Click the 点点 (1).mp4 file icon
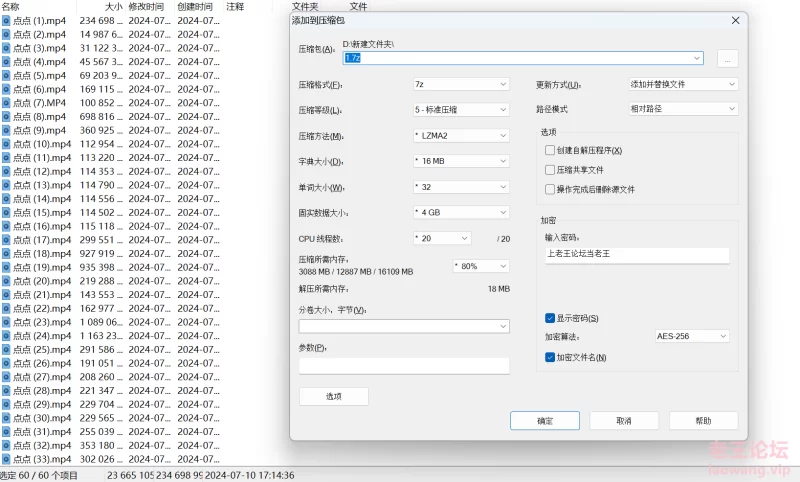The image size is (800, 482). coord(6,20)
